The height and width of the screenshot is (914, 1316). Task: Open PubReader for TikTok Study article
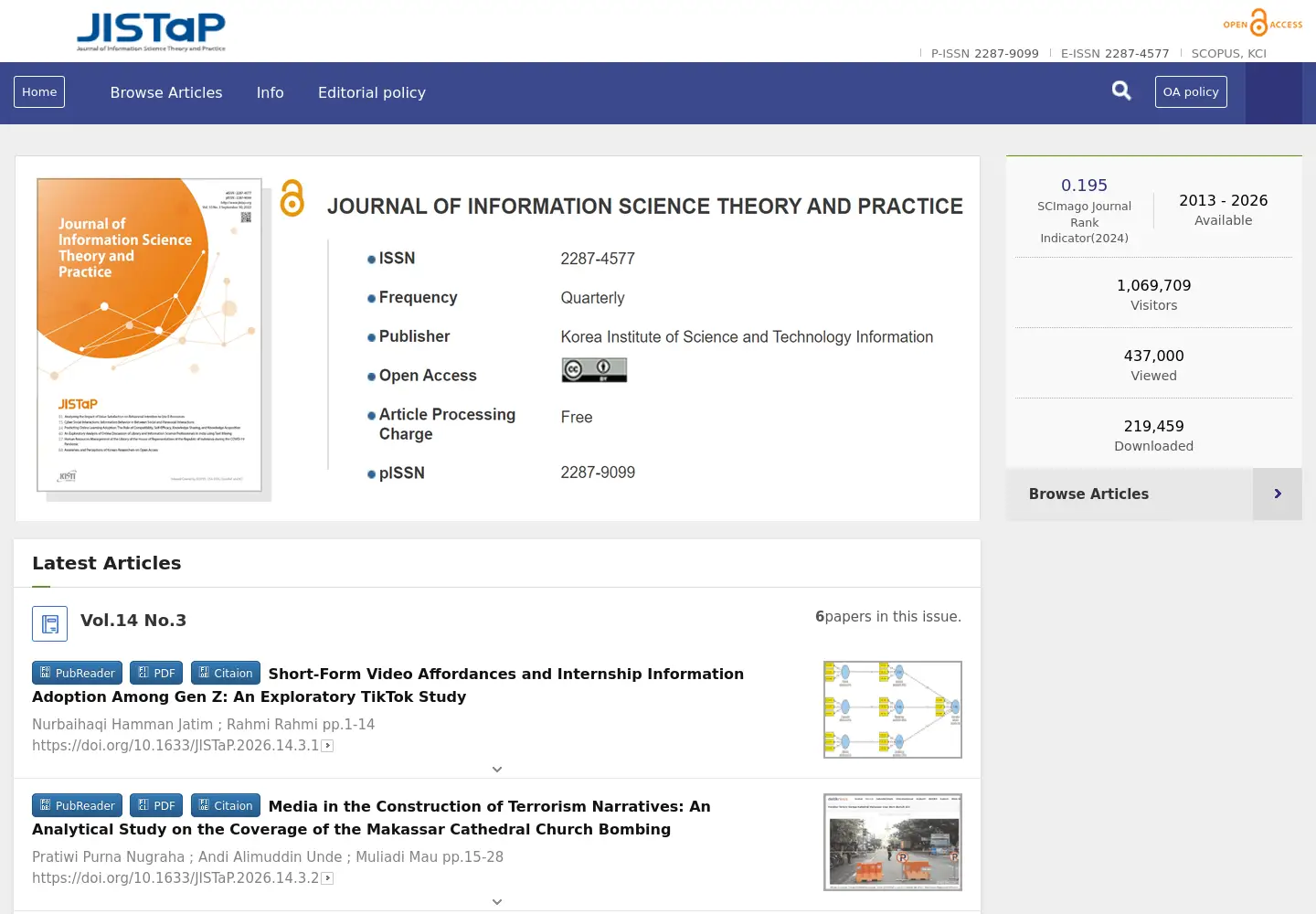pos(77,673)
